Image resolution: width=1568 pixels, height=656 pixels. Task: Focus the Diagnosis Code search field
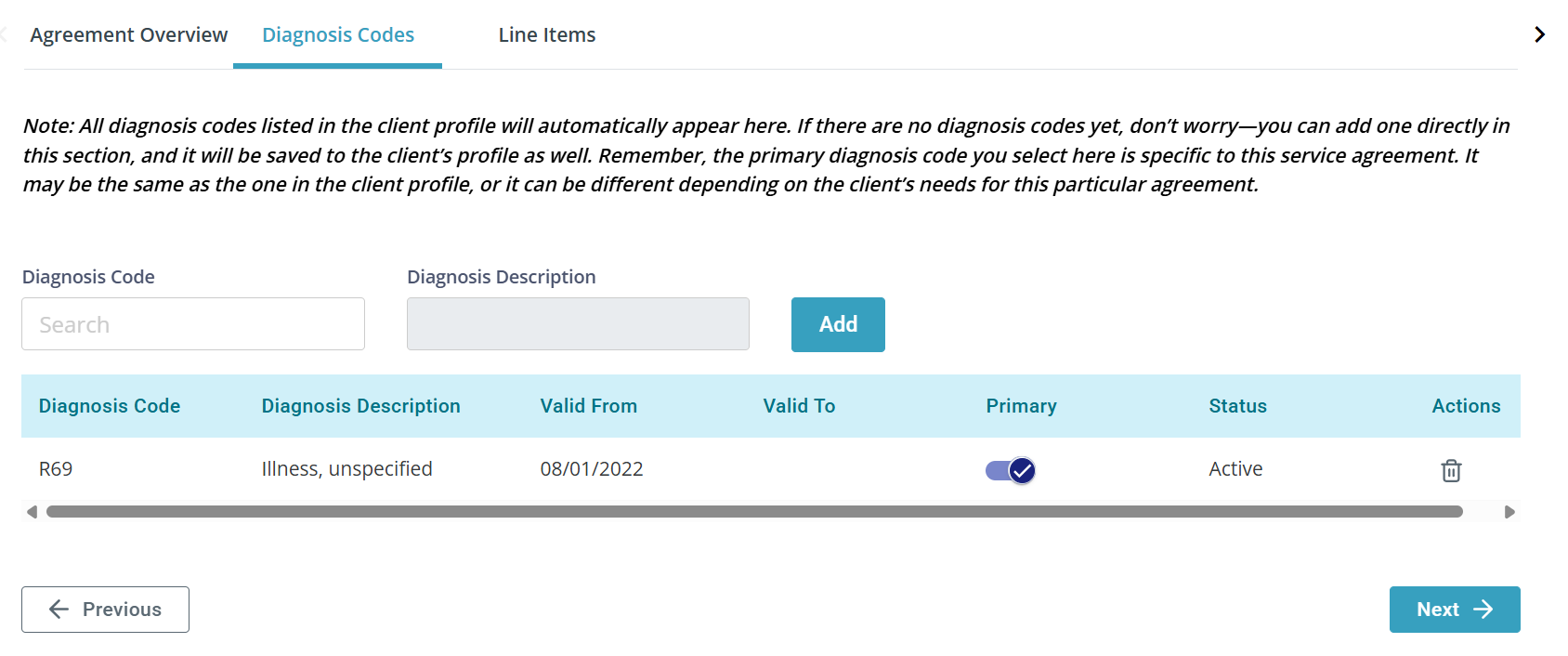point(193,324)
